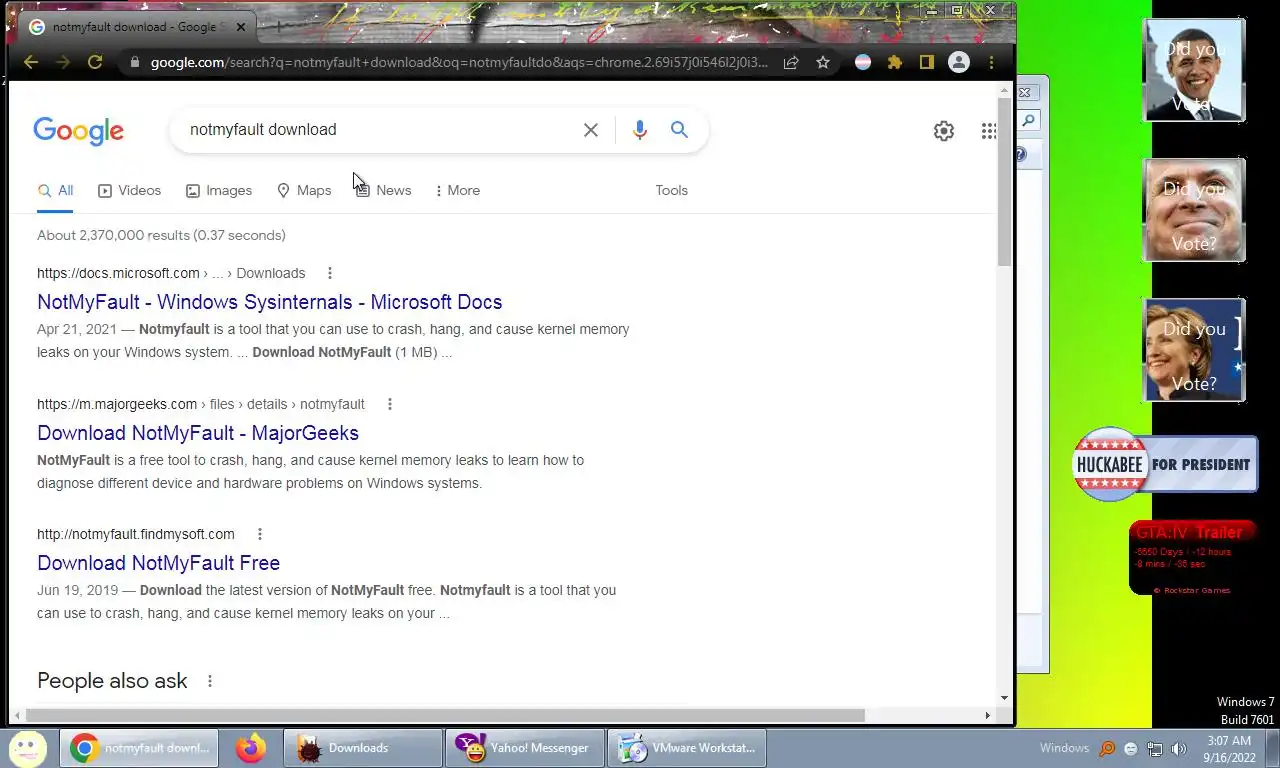Expand the More search filter menu
Viewport: 1280px width, 768px height.
[x=457, y=190]
